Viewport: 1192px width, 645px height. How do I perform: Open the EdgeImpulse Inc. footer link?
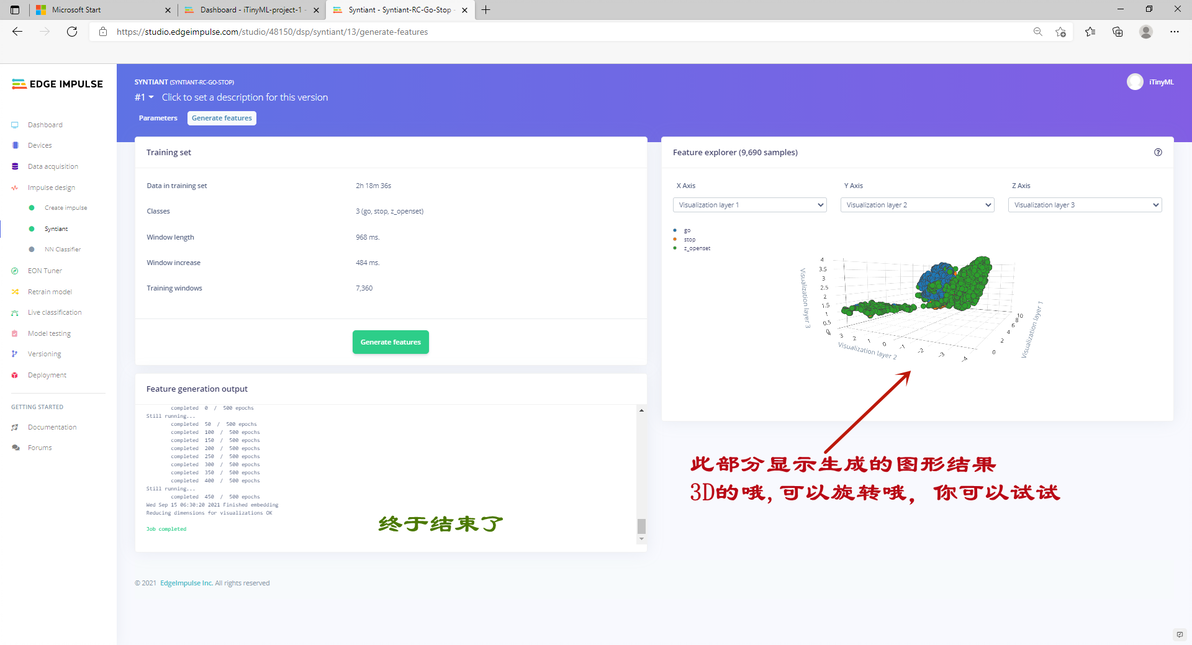[186, 583]
